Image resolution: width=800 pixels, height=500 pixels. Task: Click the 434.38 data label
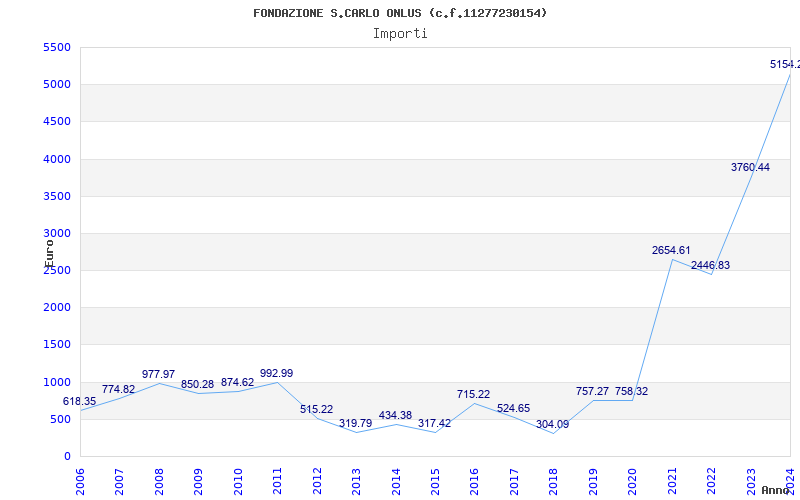coord(395,415)
